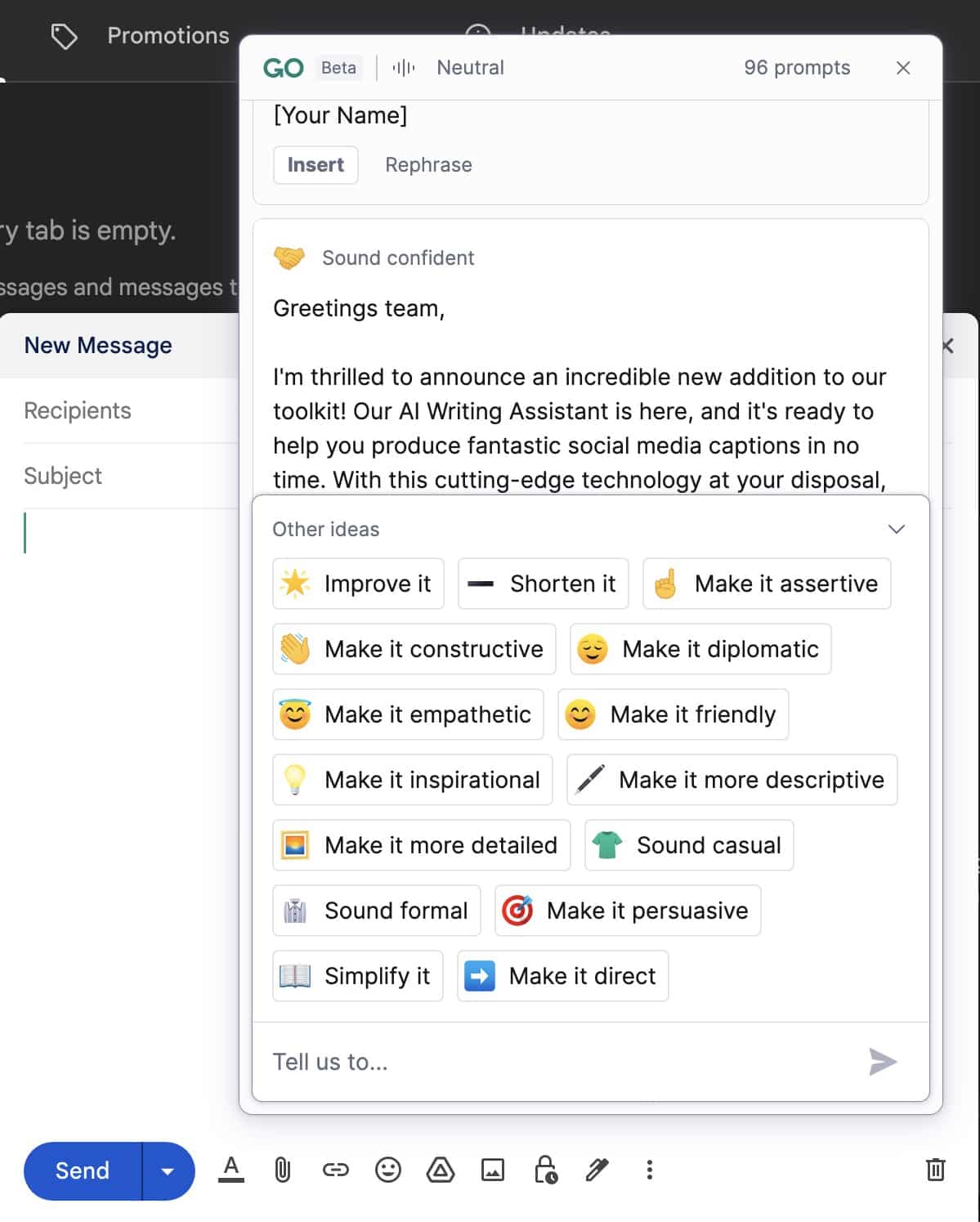Open the emoji picker icon
The width and height of the screenshot is (980, 1222).
pos(388,1170)
